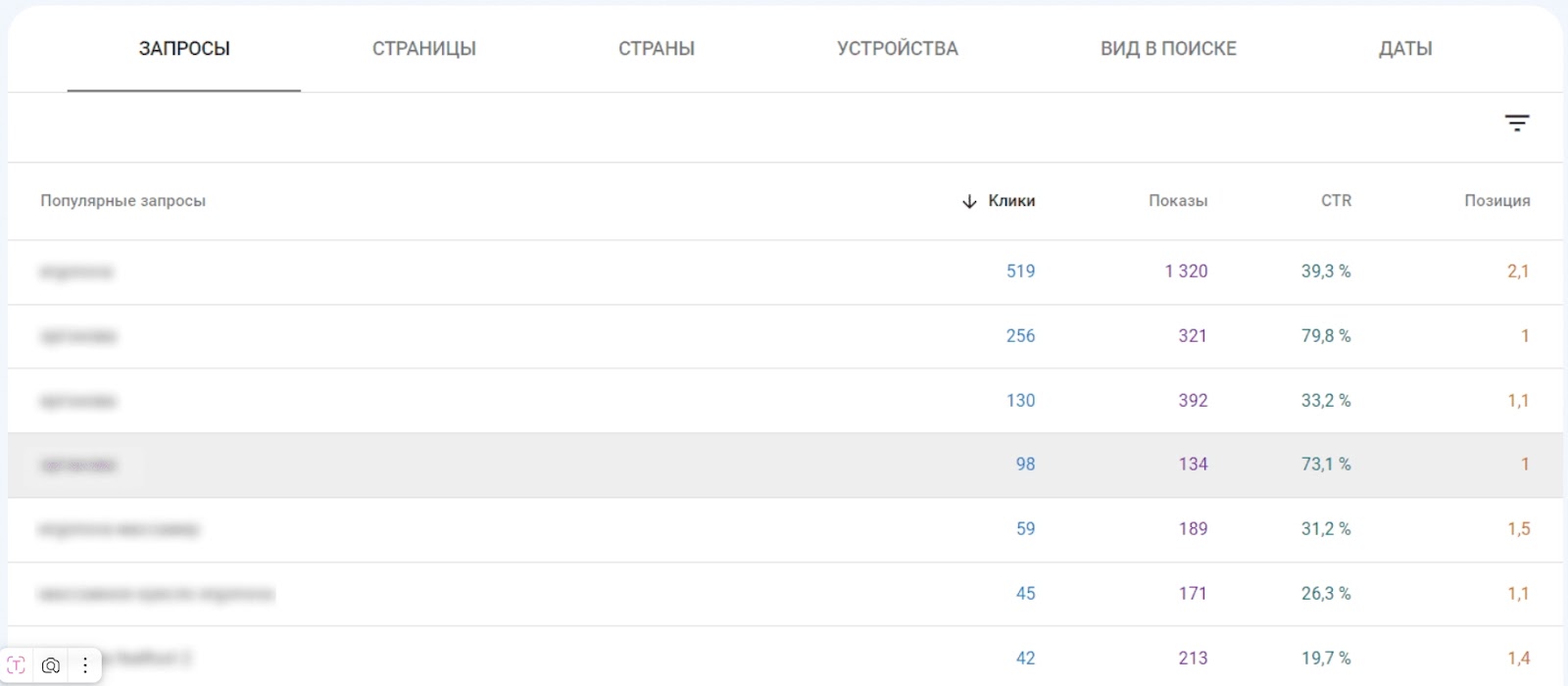This screenshot has width=1568, height=686.
Task: Open the СТРАНЫ report tab
Action: click(656, 48)
